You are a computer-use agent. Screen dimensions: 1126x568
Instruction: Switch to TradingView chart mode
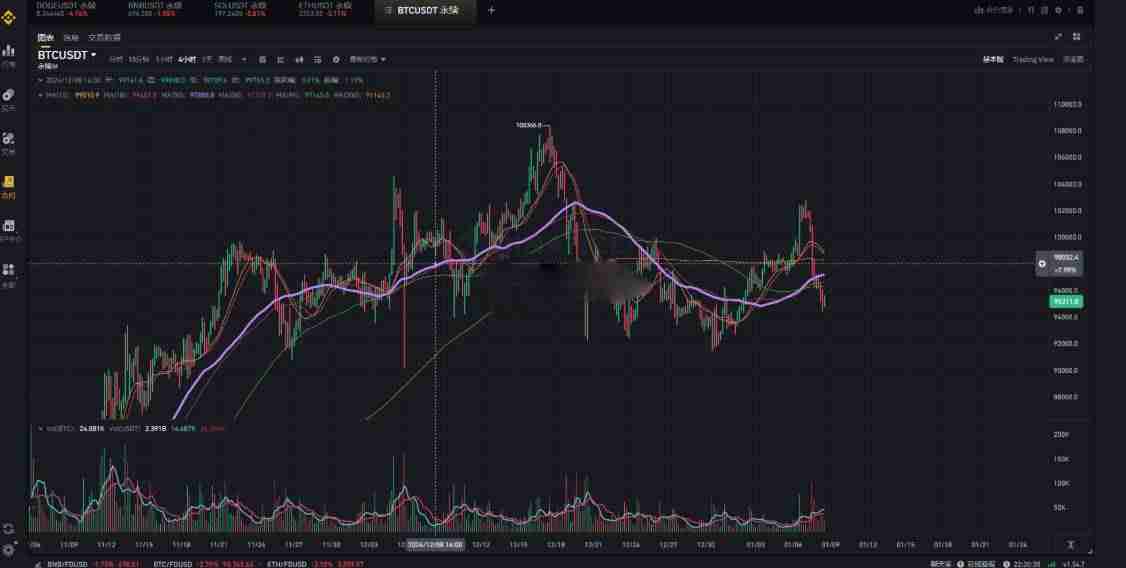[1032, 59]
